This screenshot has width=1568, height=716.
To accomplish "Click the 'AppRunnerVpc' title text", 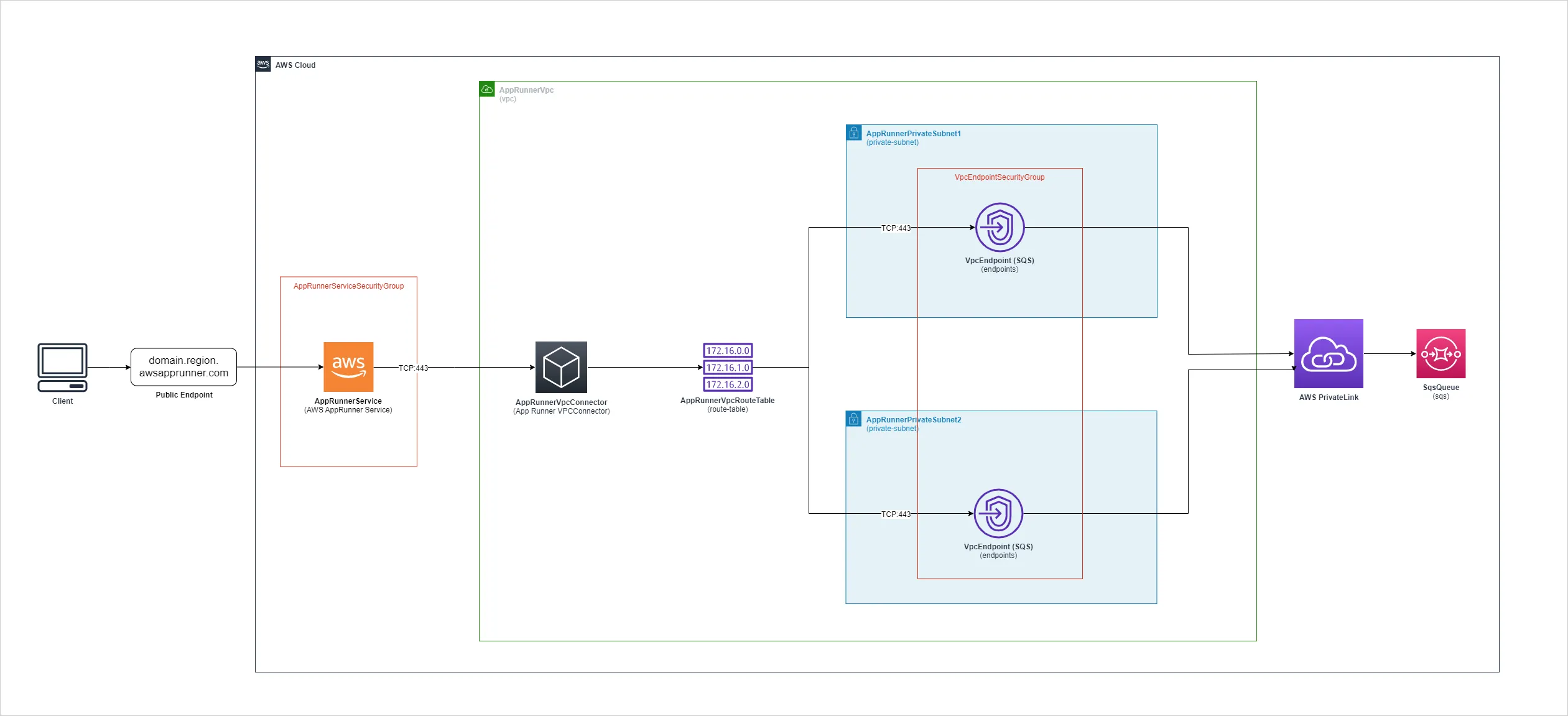I will (526, 90).
